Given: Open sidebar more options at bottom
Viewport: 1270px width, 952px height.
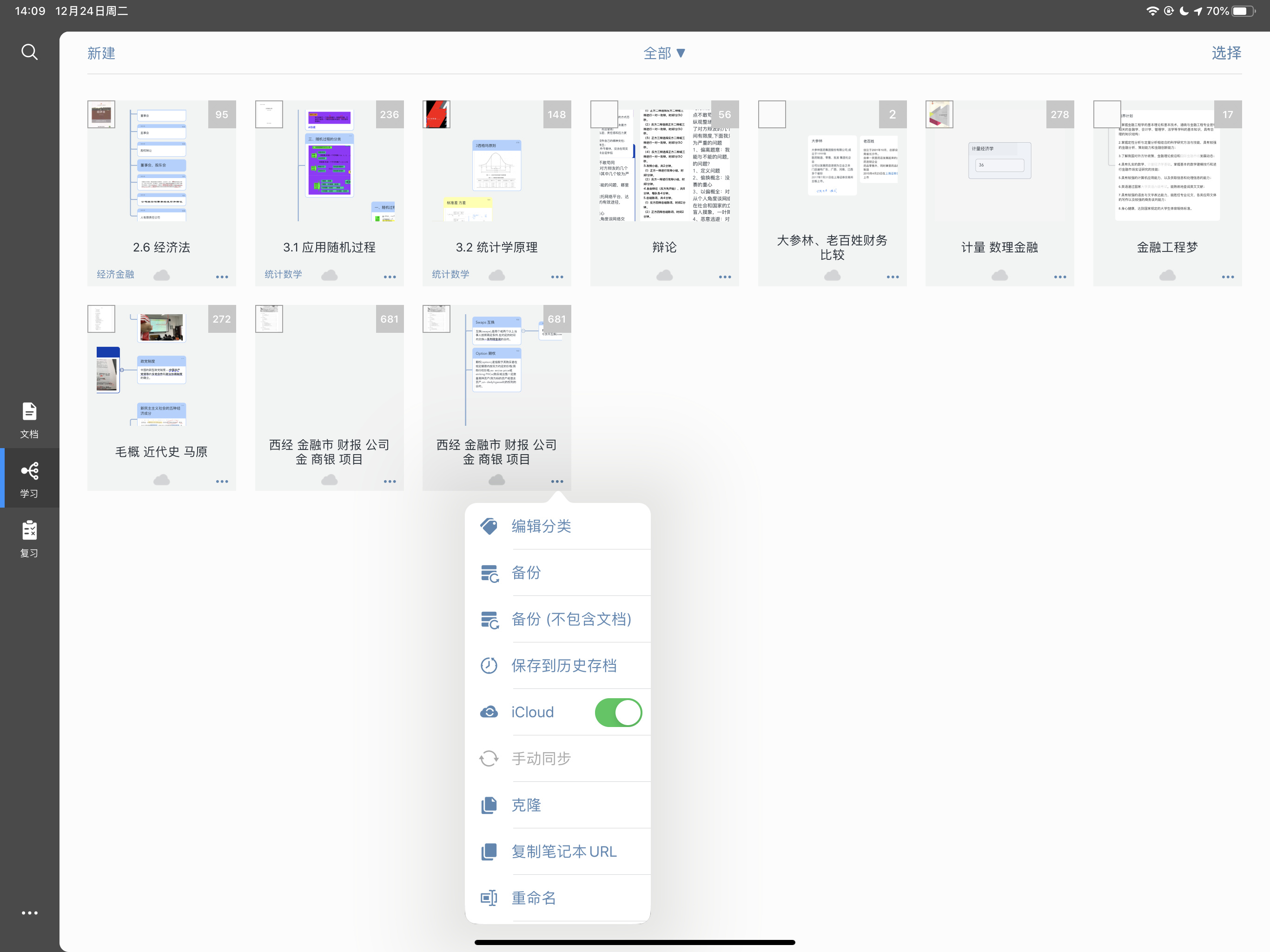Looking at the screenshot, I should [29, 912].
